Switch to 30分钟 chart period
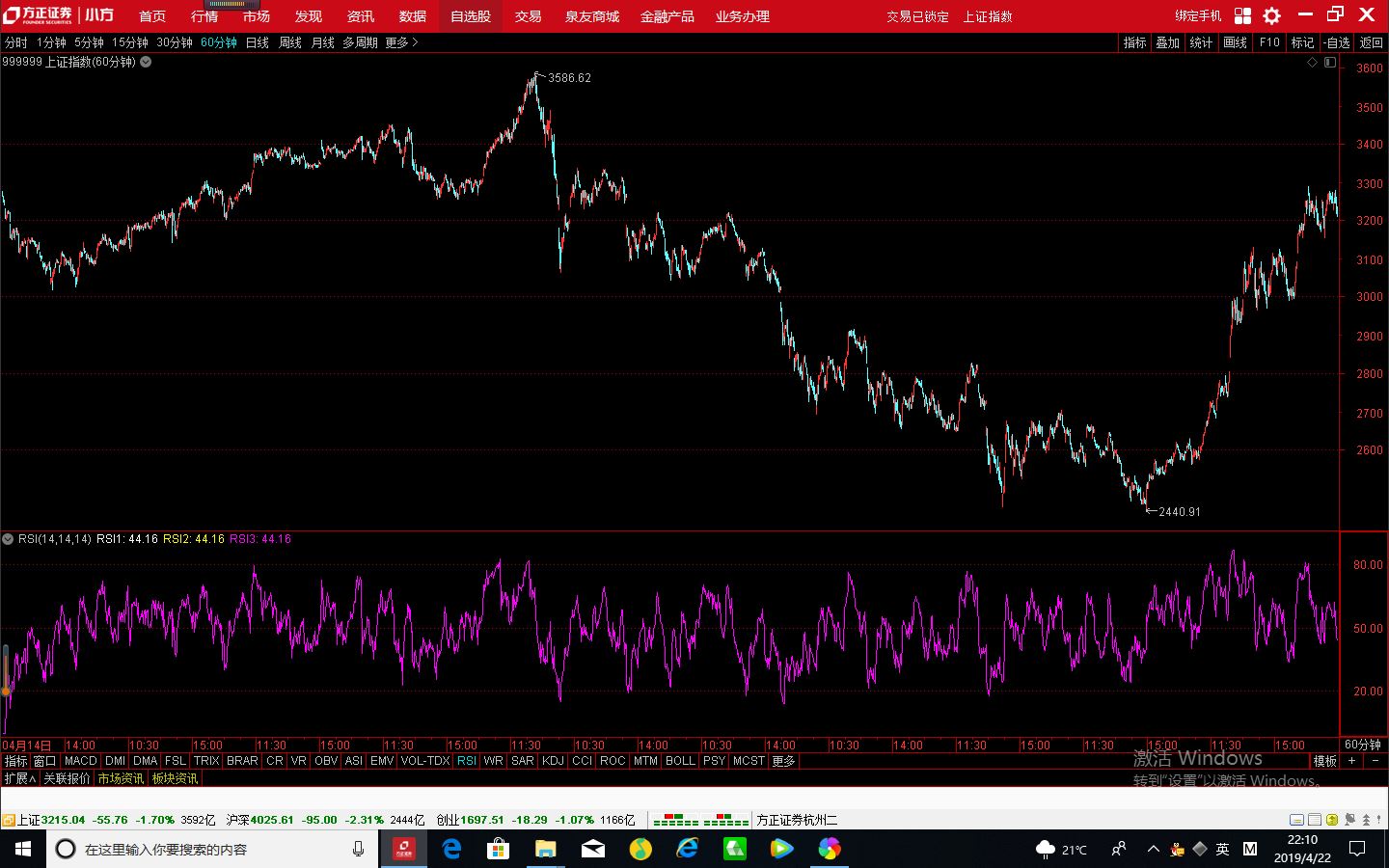This screenshot has width=1389, height=868. (175, 42)
